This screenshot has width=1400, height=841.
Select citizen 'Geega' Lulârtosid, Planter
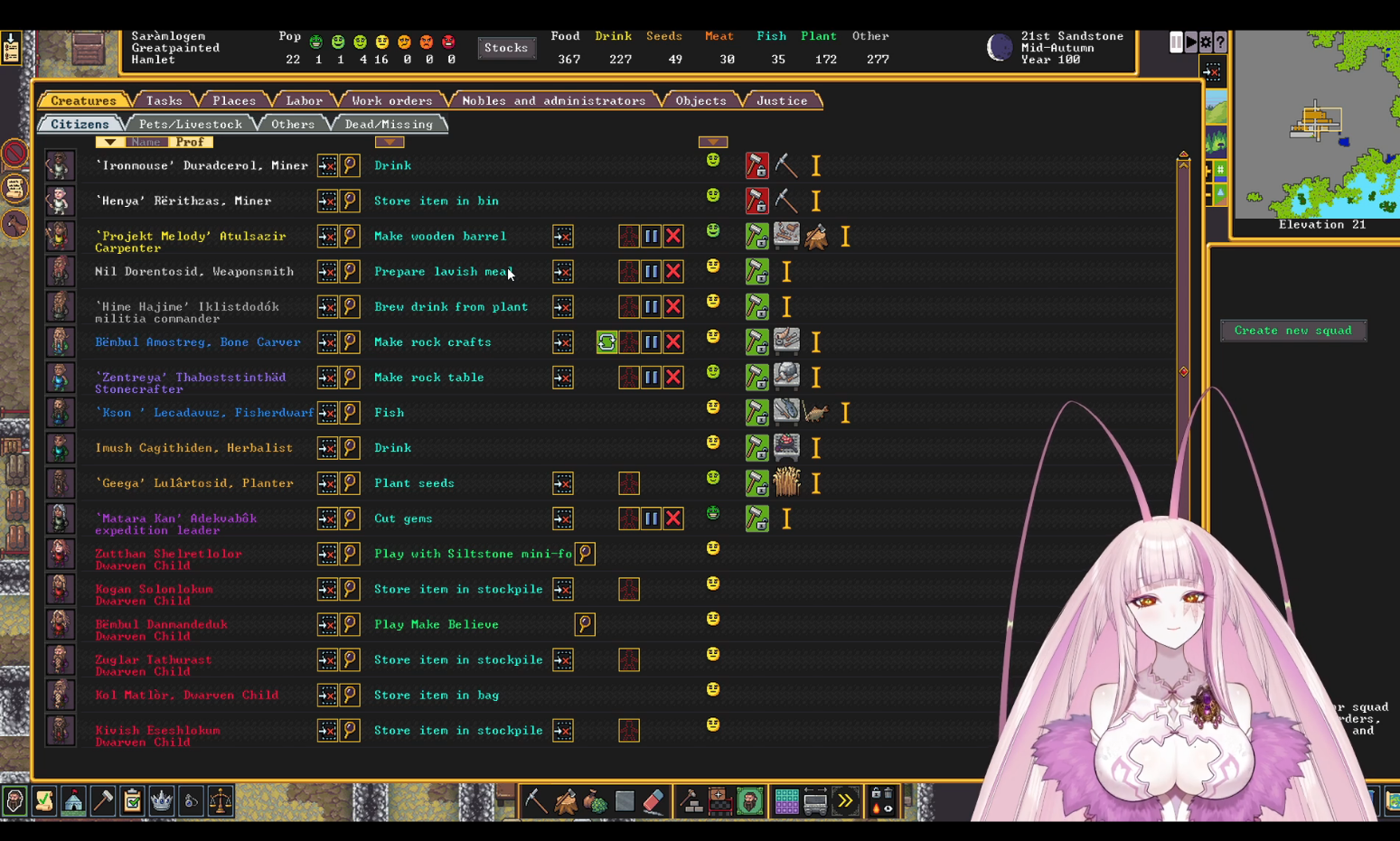pyautogui.click(x=194, y=483)
